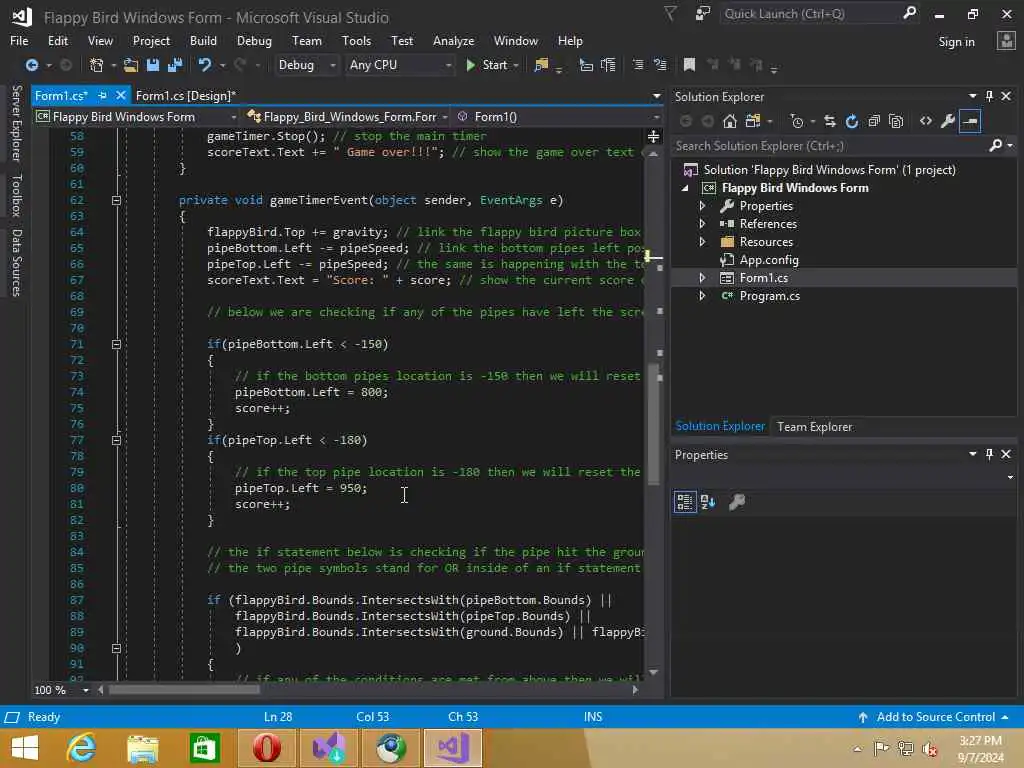Click the View Code icon in Solution Explorer

point(925,121)
